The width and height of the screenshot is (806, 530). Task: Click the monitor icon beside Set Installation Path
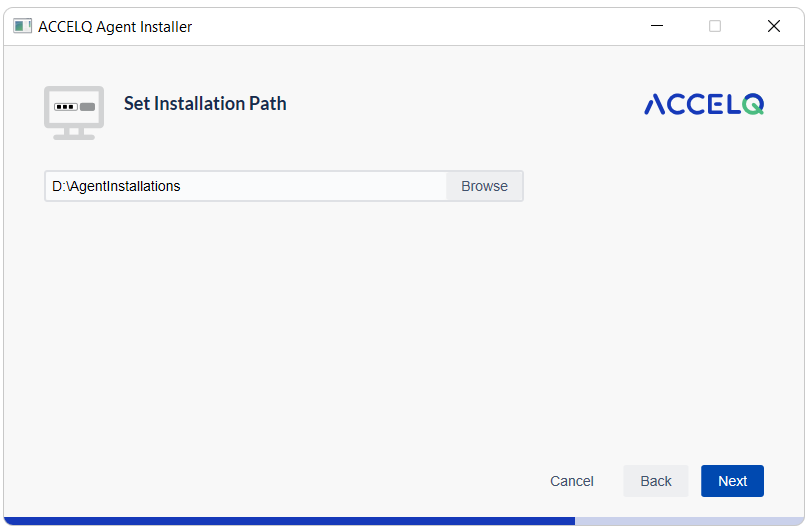click(x=74, y=113)
